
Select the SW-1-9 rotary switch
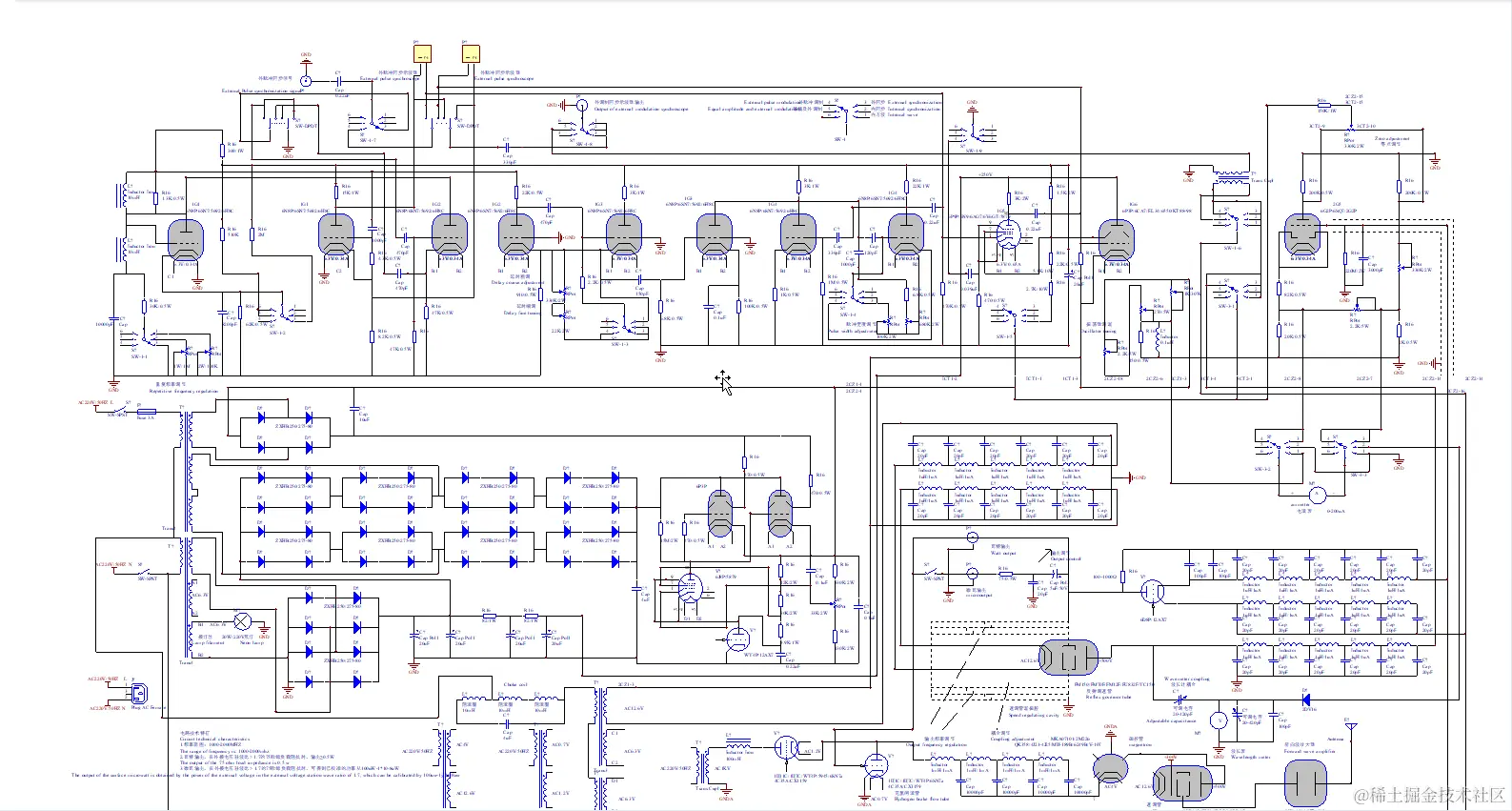tap(973, 135)
